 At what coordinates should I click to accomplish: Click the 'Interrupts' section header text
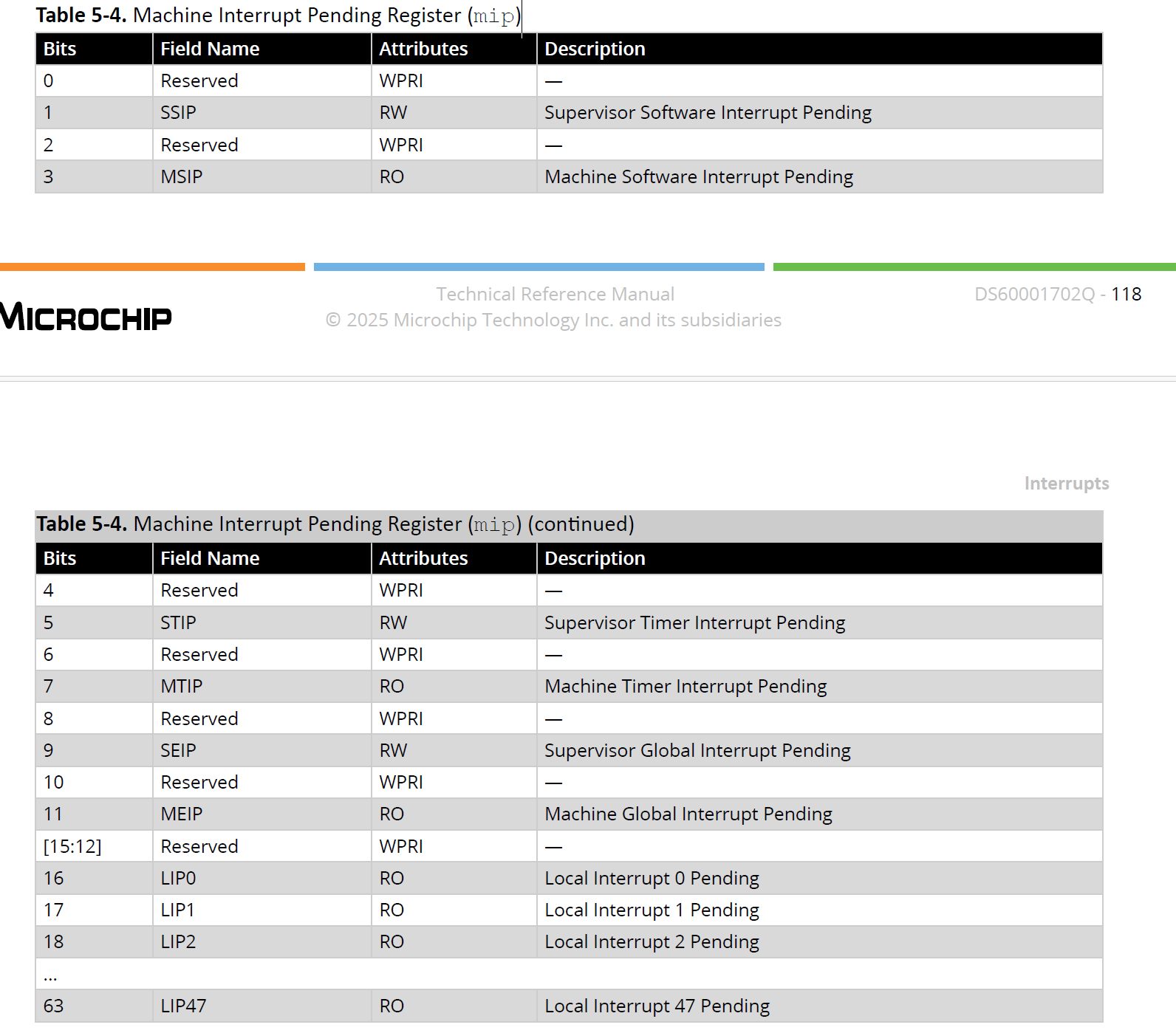(1066, 483)
